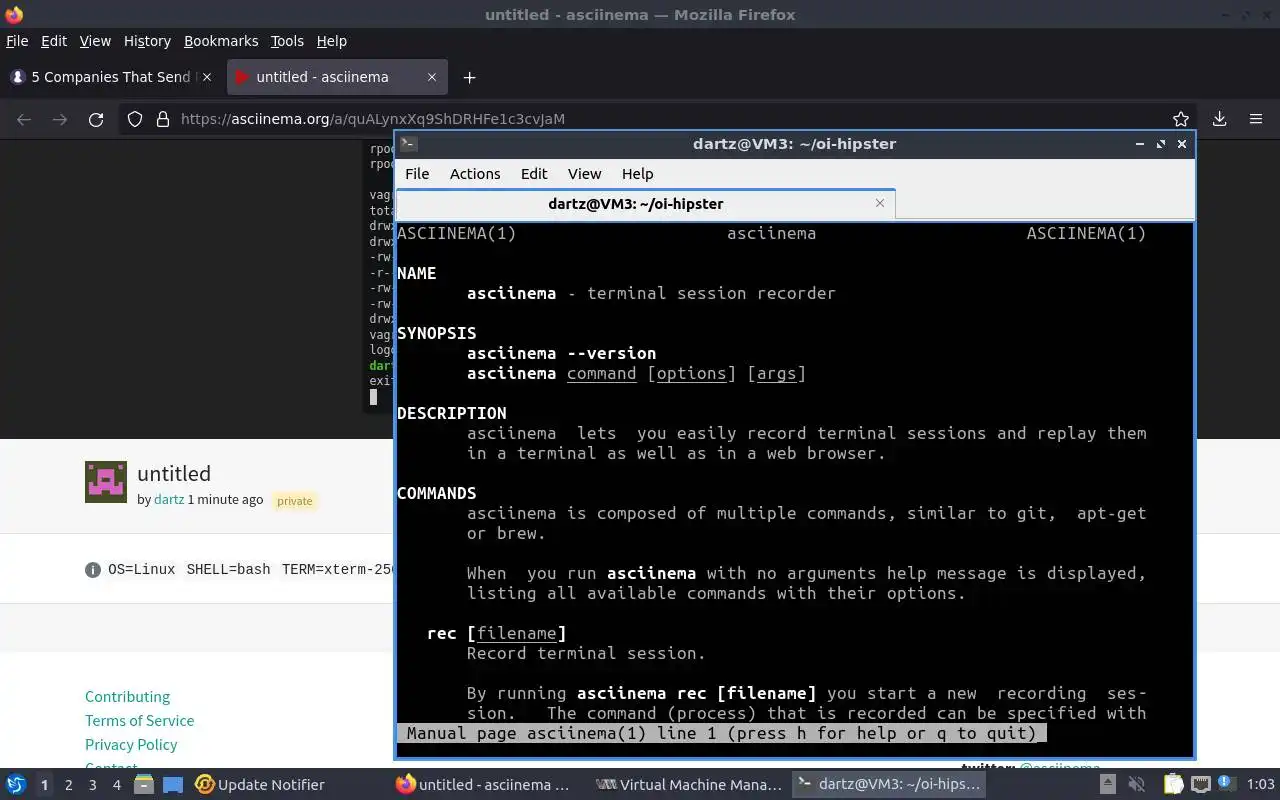
Task: Switch to Virtual Machine Manager taskbar entry
Action: [x=688, y=785]
